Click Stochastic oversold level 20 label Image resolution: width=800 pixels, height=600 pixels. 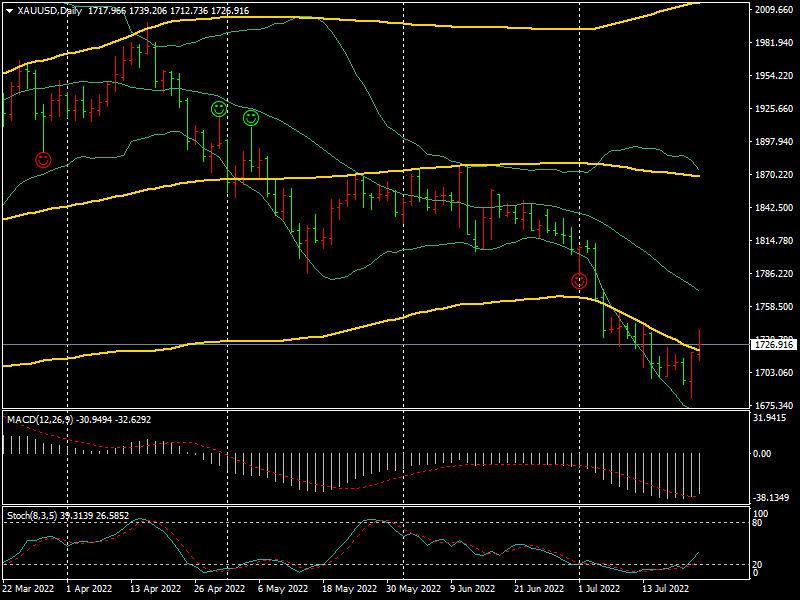tap(758, 564)
